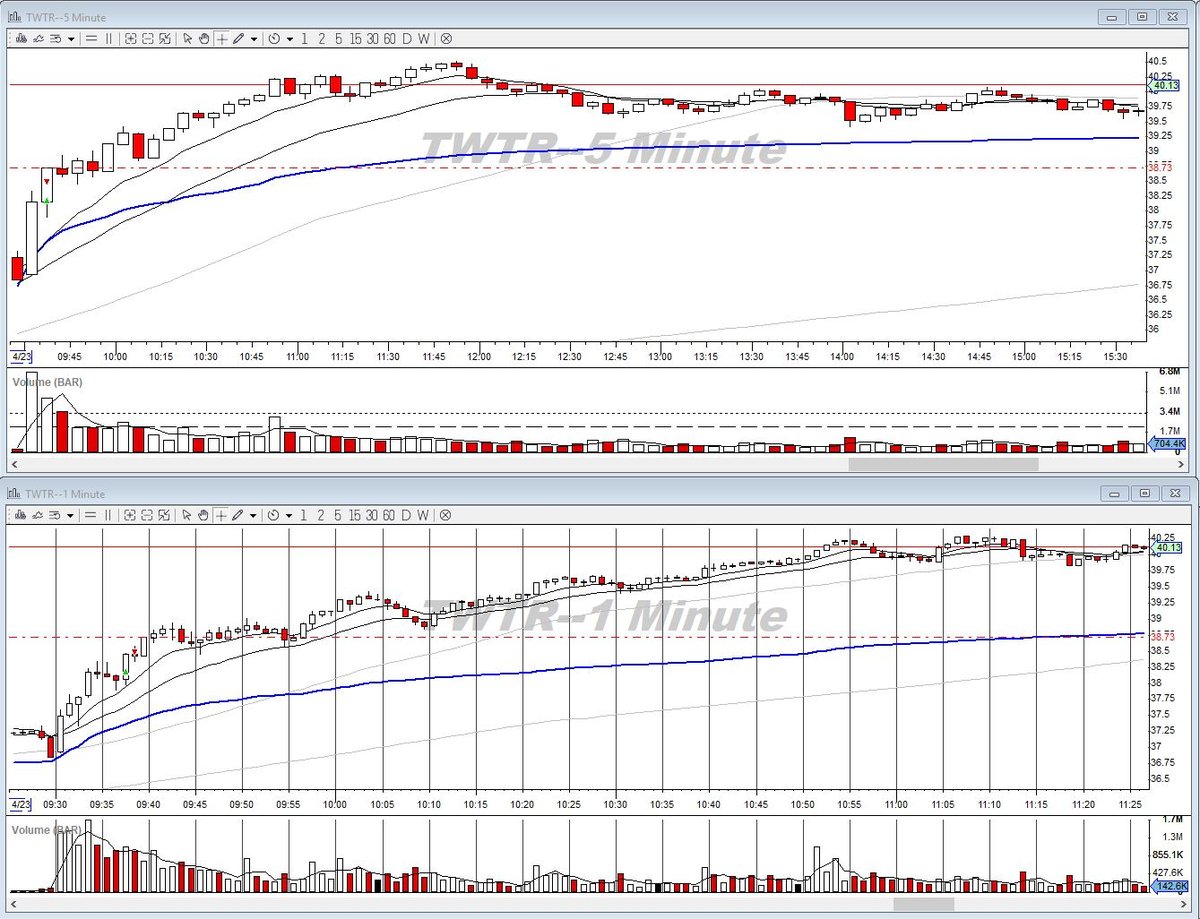
Task: Open indicators line icon in 5 Minute window
Action: (x=38, y=38)
